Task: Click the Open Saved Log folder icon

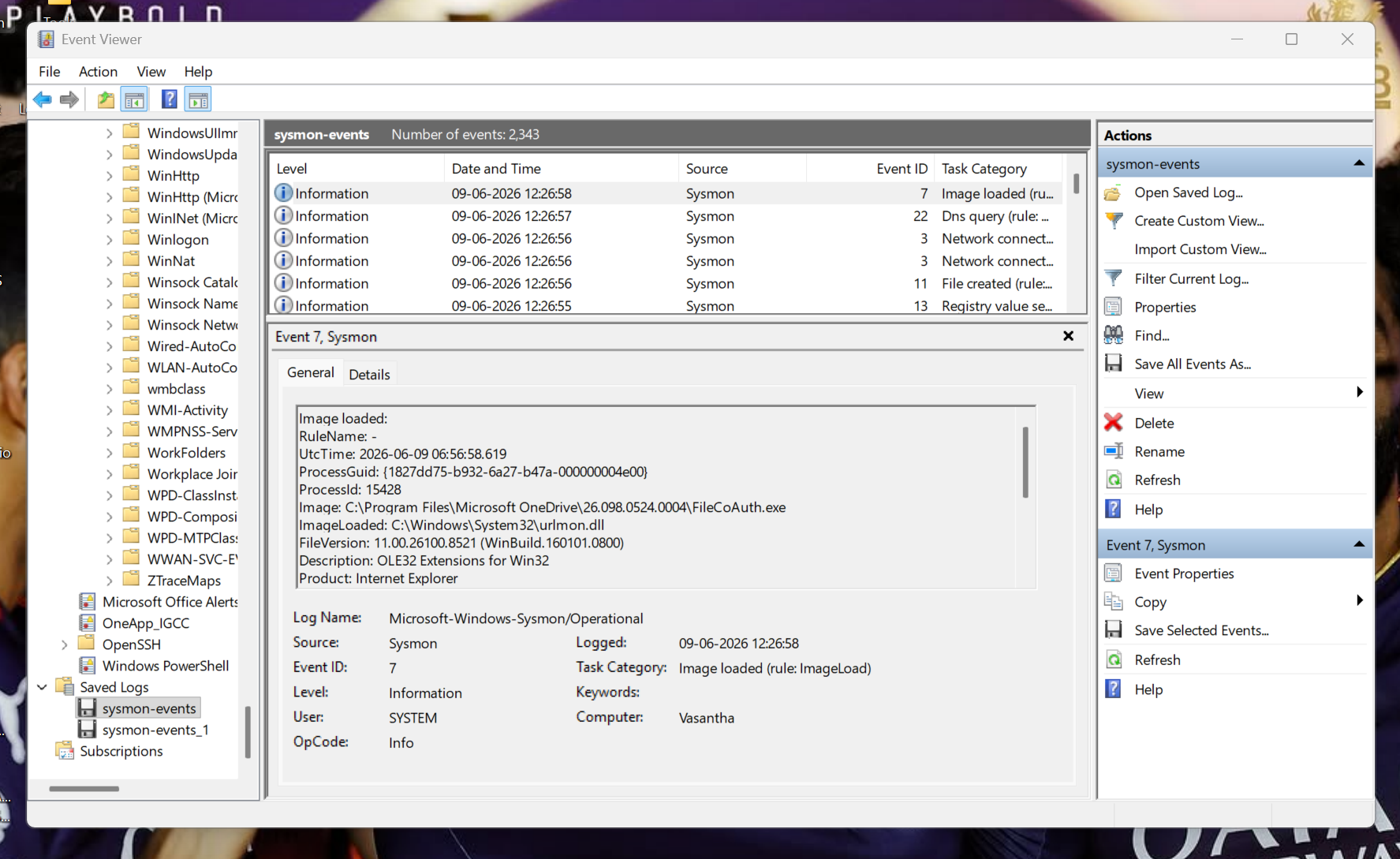Action: click(x=1114, y=192)
